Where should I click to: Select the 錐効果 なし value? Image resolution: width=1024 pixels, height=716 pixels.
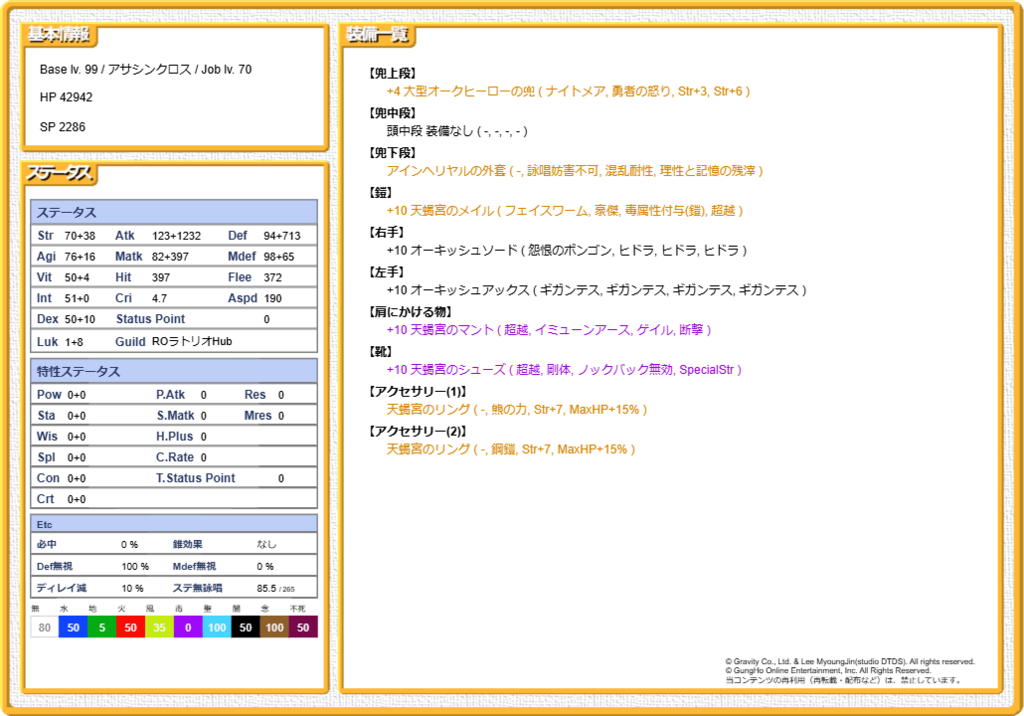pos(266,544)
